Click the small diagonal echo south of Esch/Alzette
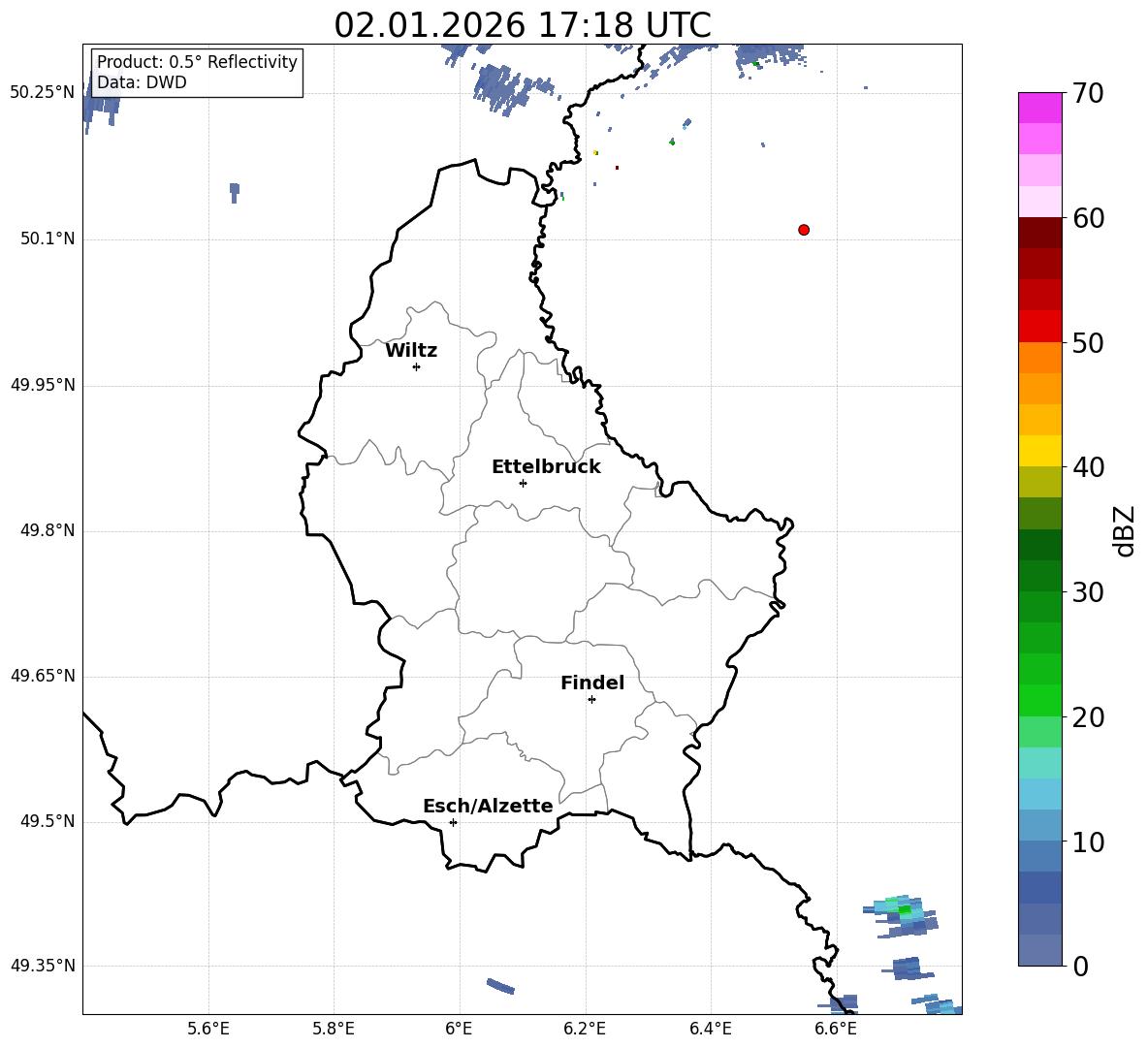The height and width of the screenshot is (1048, 1148). 500,986
